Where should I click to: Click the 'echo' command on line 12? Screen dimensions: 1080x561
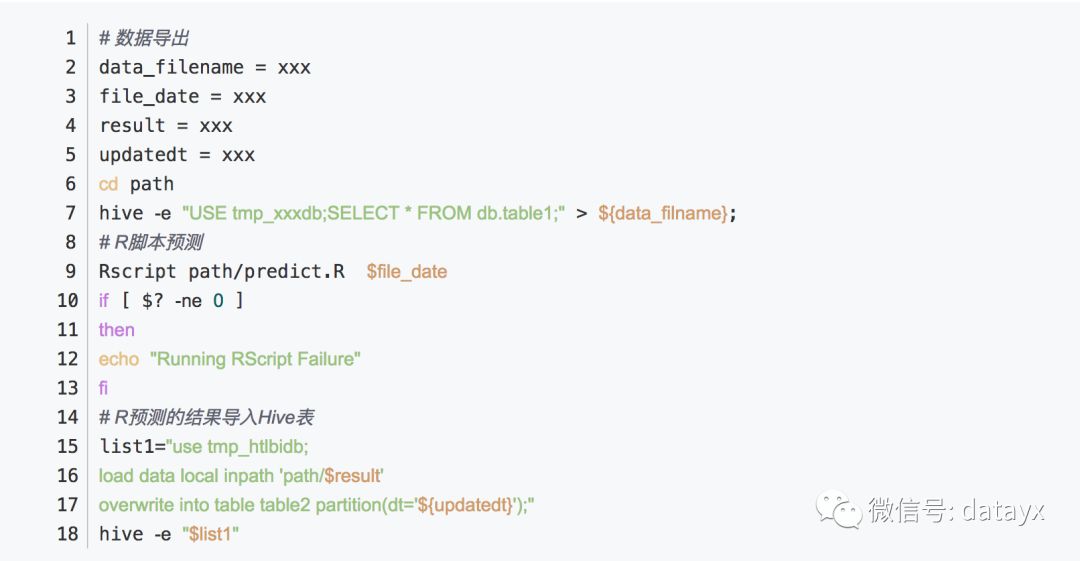[x=118, y=359]
